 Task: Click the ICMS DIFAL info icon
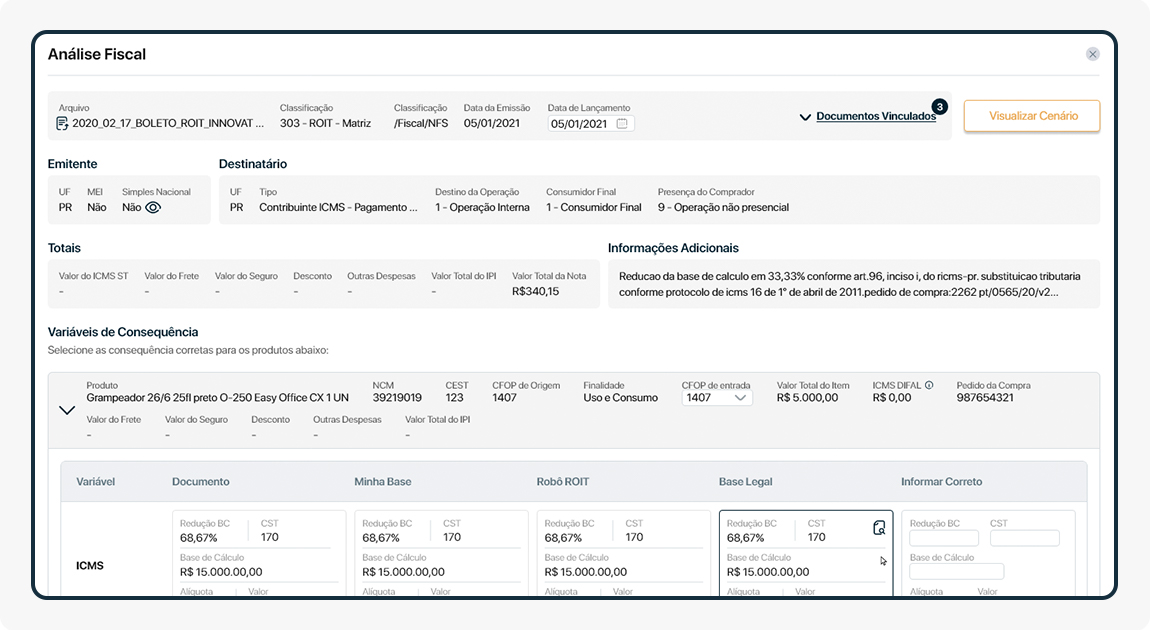tap(929, 385)
